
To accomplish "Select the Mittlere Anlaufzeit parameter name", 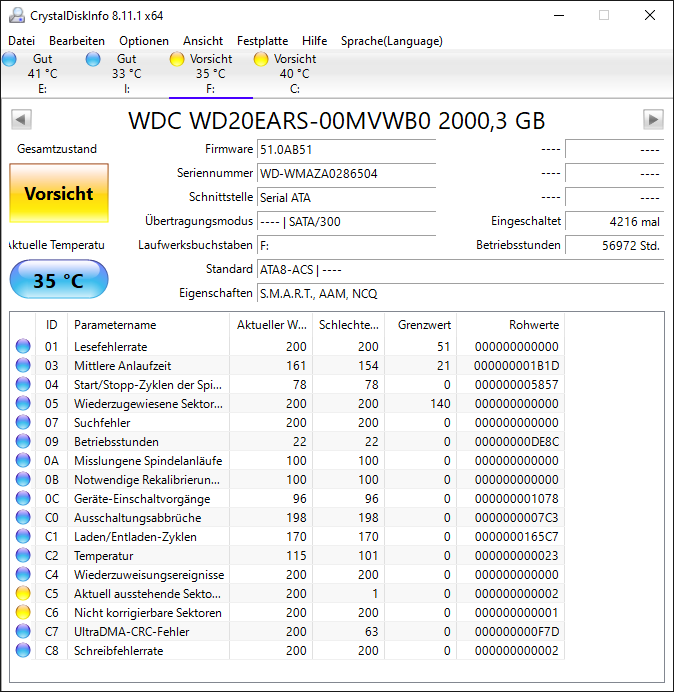I will tap(123, 366).
